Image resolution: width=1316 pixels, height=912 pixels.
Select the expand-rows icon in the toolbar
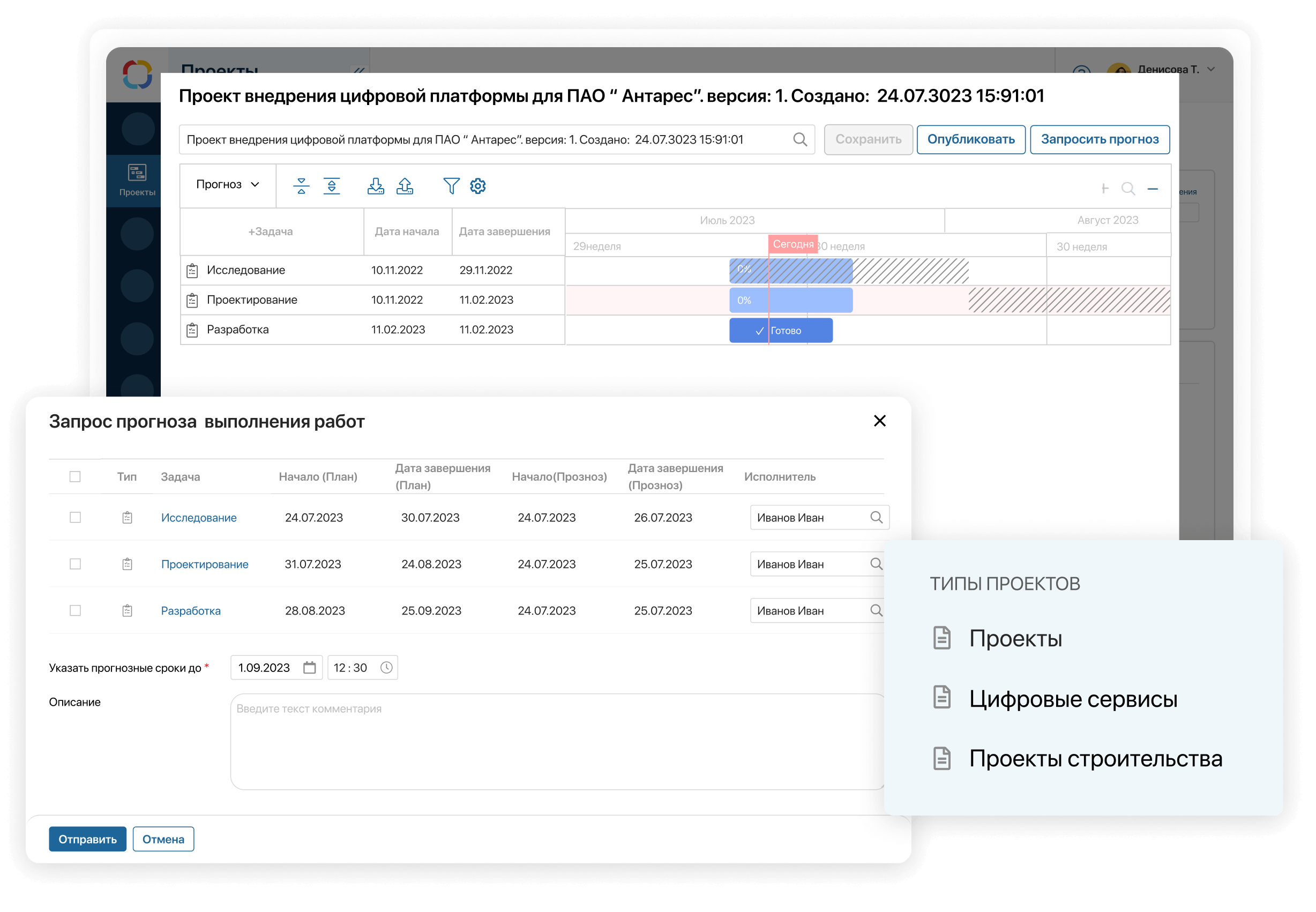tap(332, 186)
